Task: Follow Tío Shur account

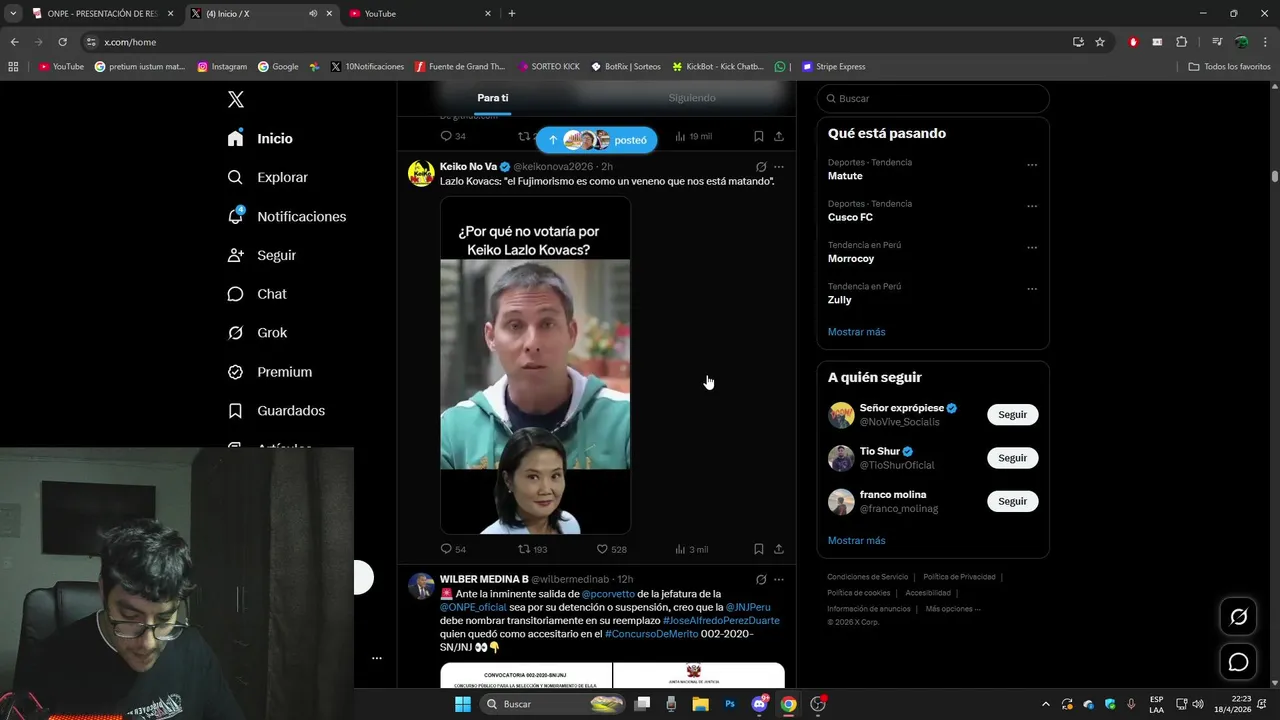Action: click(x=1012, y=458)
